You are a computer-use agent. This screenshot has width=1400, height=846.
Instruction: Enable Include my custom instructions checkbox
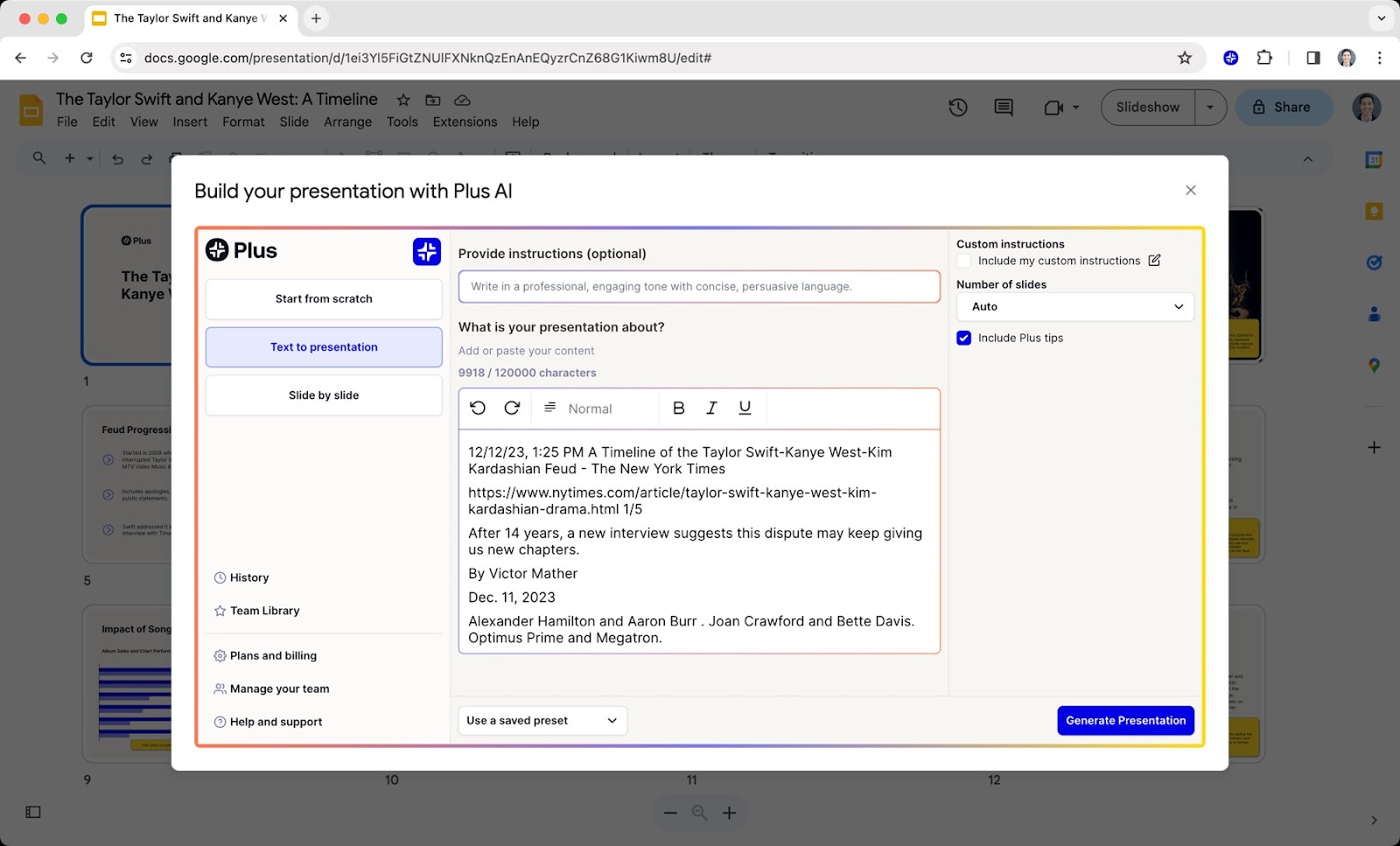(x=964, y=261)
